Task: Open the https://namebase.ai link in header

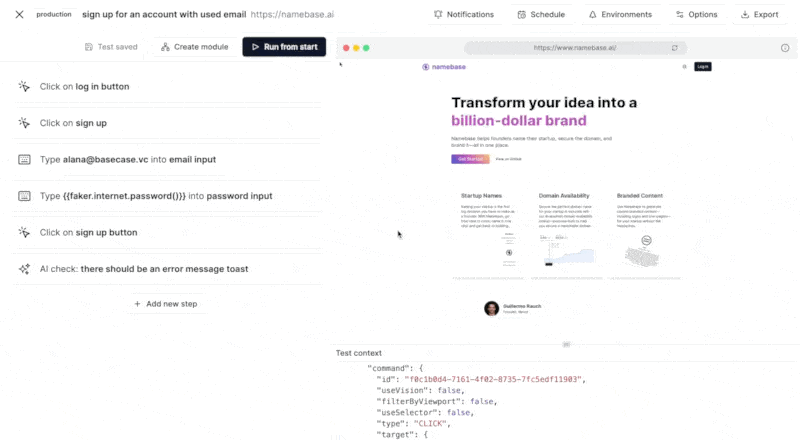Action: (292, 14)
